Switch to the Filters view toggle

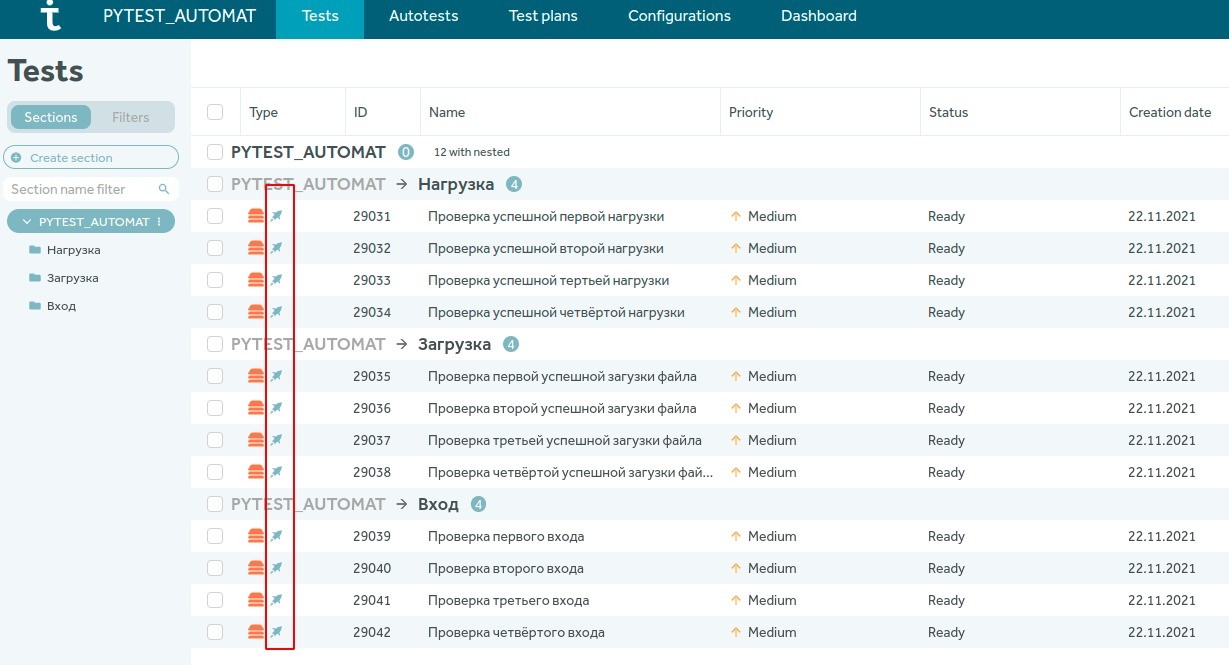click(131, 117)
